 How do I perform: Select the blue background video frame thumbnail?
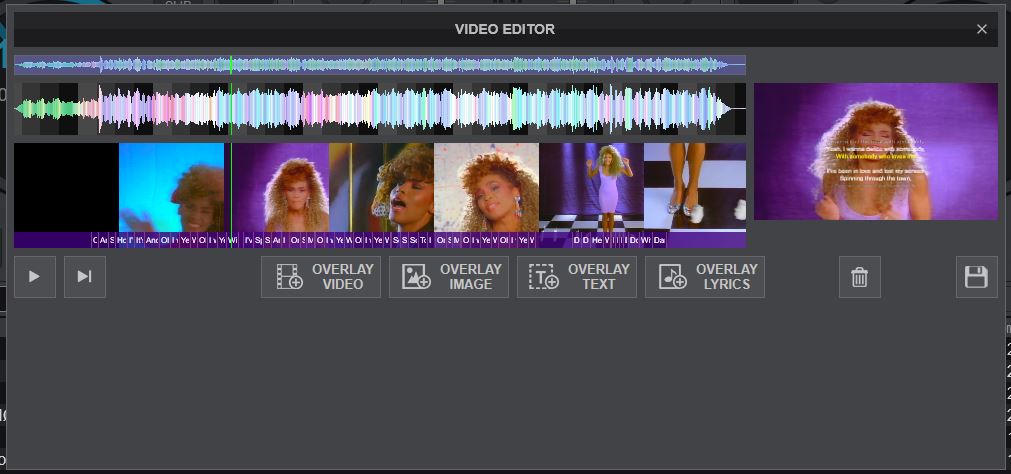pyautogui.click(x=172, y=188)
